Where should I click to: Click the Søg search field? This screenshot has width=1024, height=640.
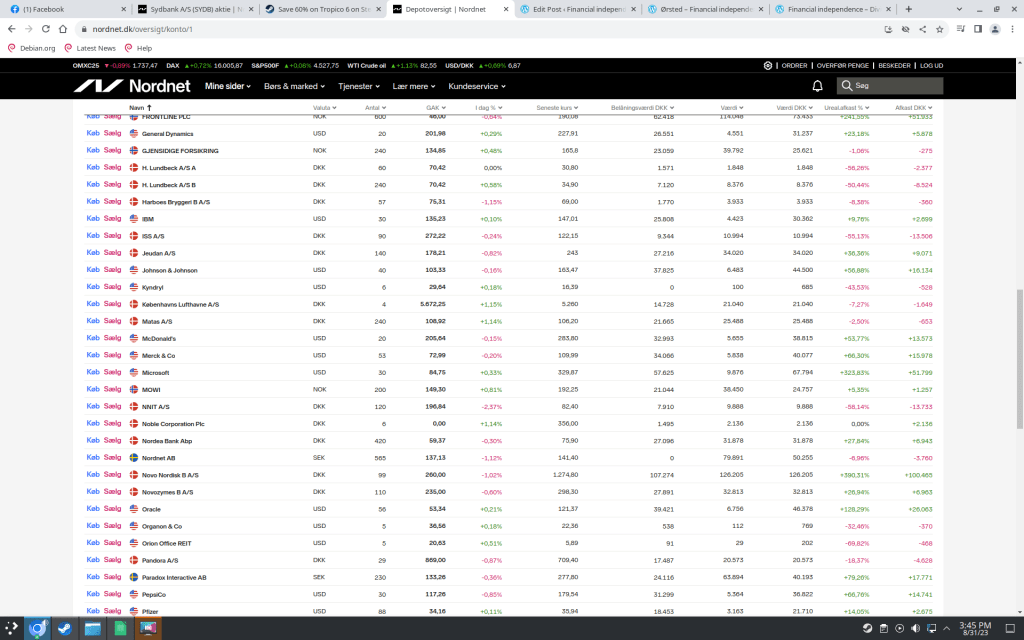[x=895, y=86]
